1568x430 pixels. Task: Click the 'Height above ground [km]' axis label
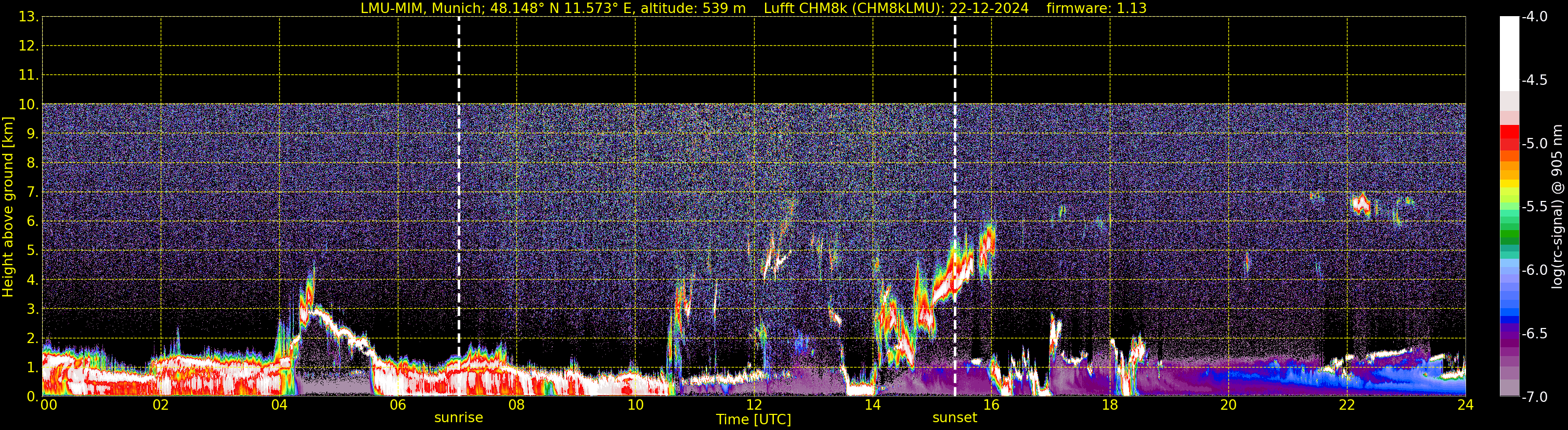coord(8,207)
